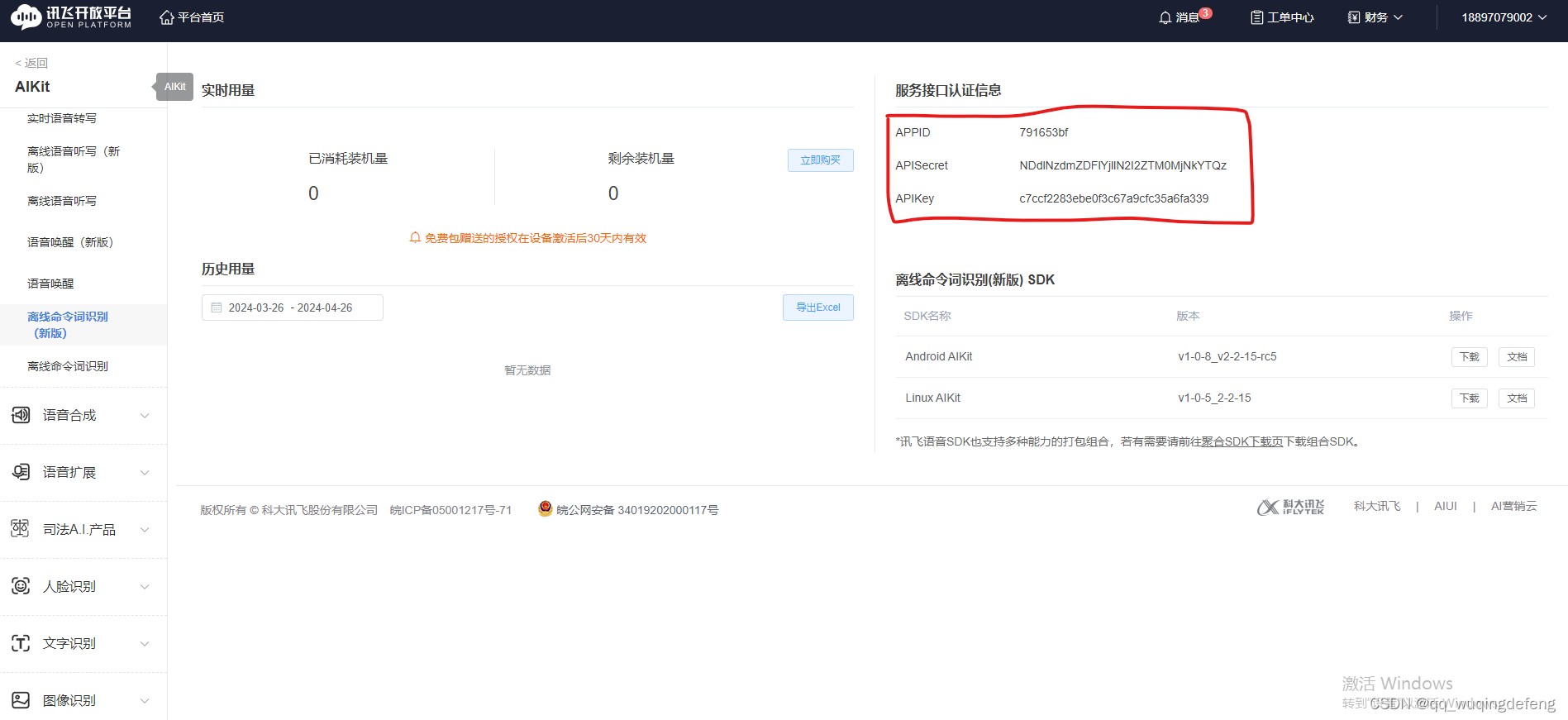Click the 人脸识别 face icon

point(21,586)
